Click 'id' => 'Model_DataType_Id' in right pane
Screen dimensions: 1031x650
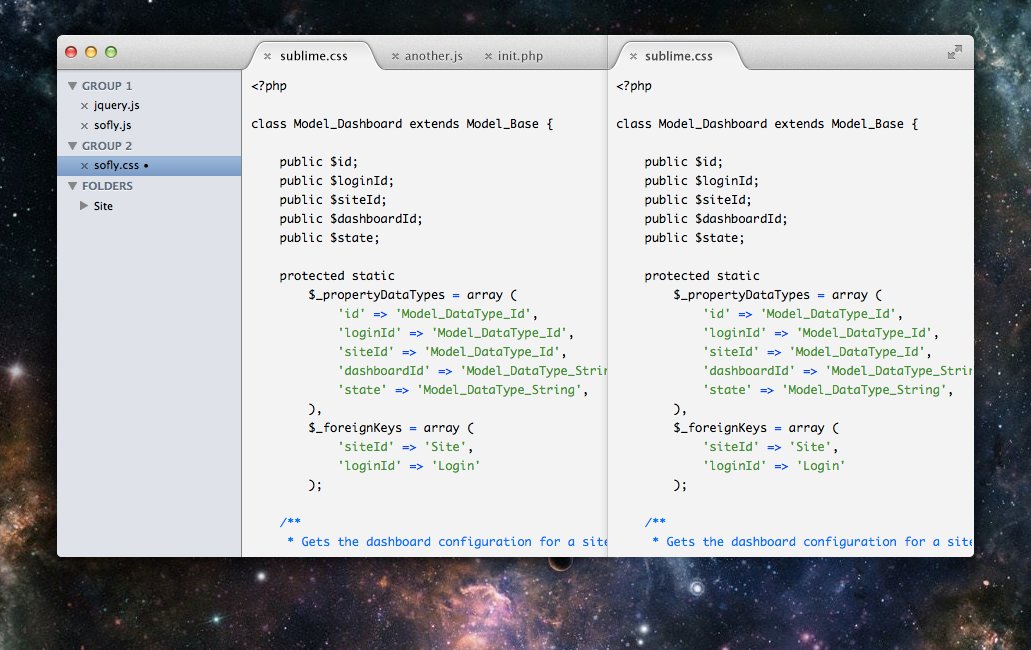[x=802, y=314]
